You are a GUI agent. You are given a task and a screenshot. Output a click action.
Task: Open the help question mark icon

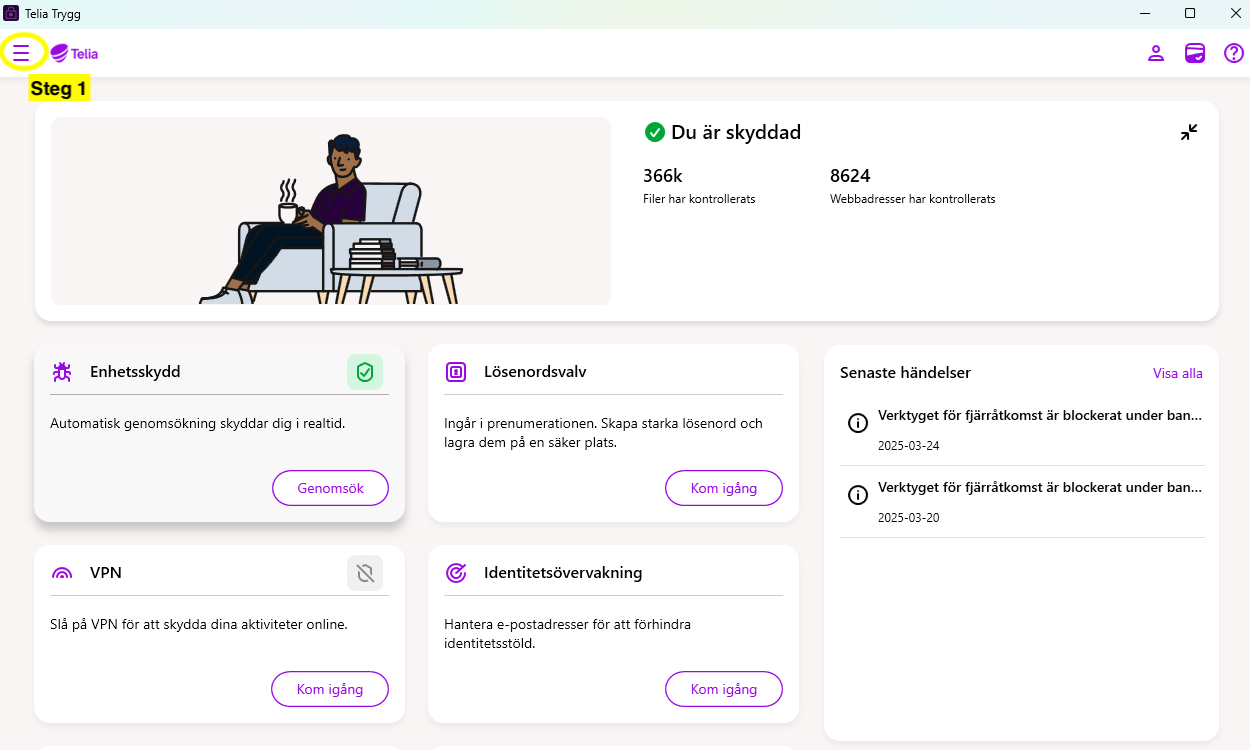(1234, 53)
